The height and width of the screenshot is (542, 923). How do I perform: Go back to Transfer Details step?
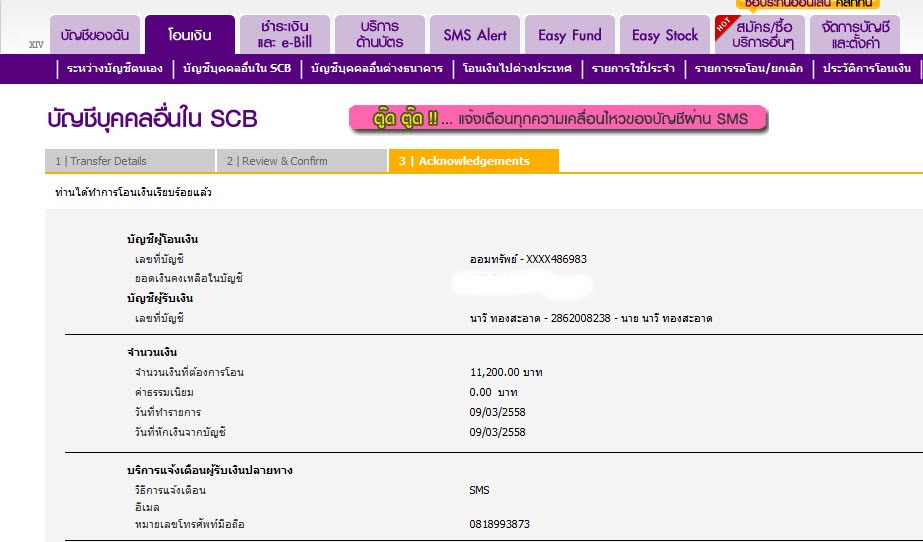130,161
